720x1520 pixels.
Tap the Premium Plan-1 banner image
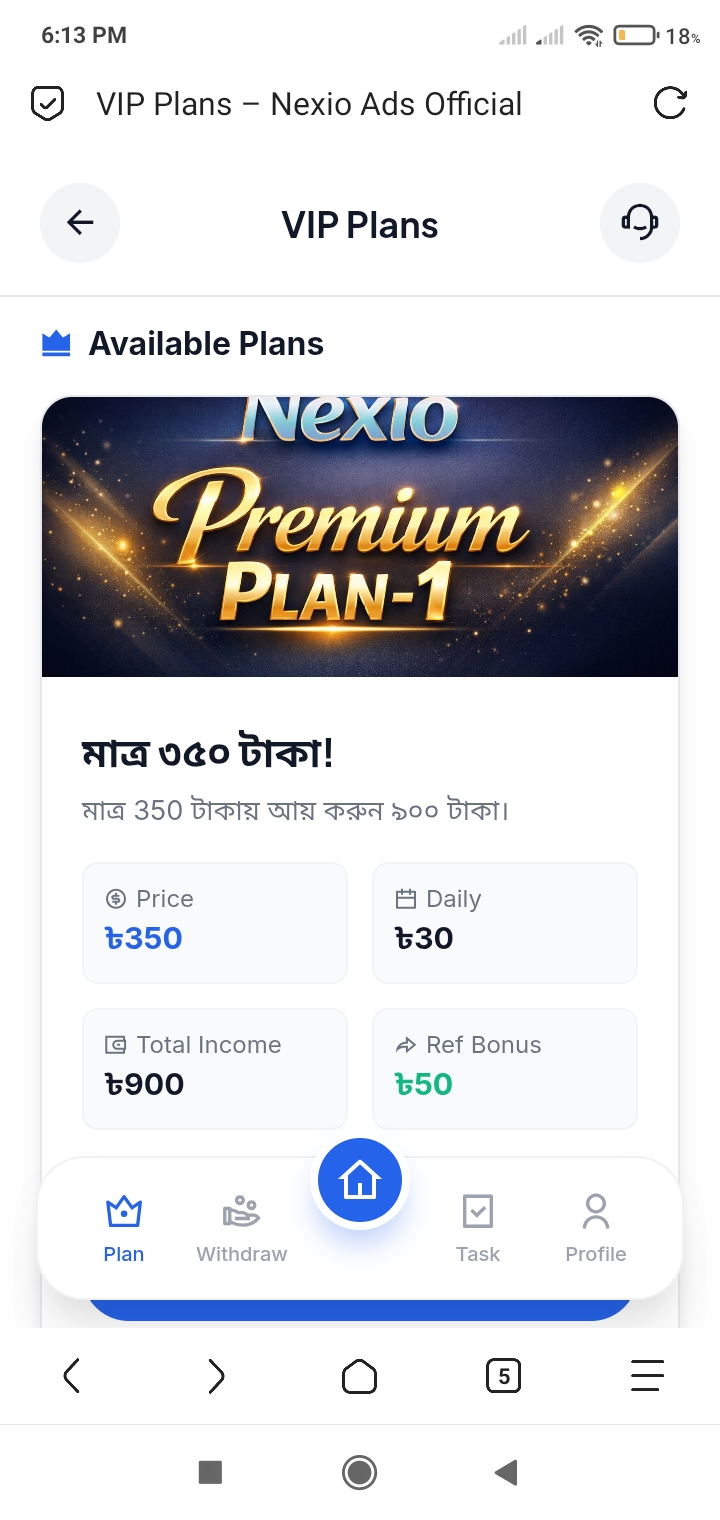(360, 537)
